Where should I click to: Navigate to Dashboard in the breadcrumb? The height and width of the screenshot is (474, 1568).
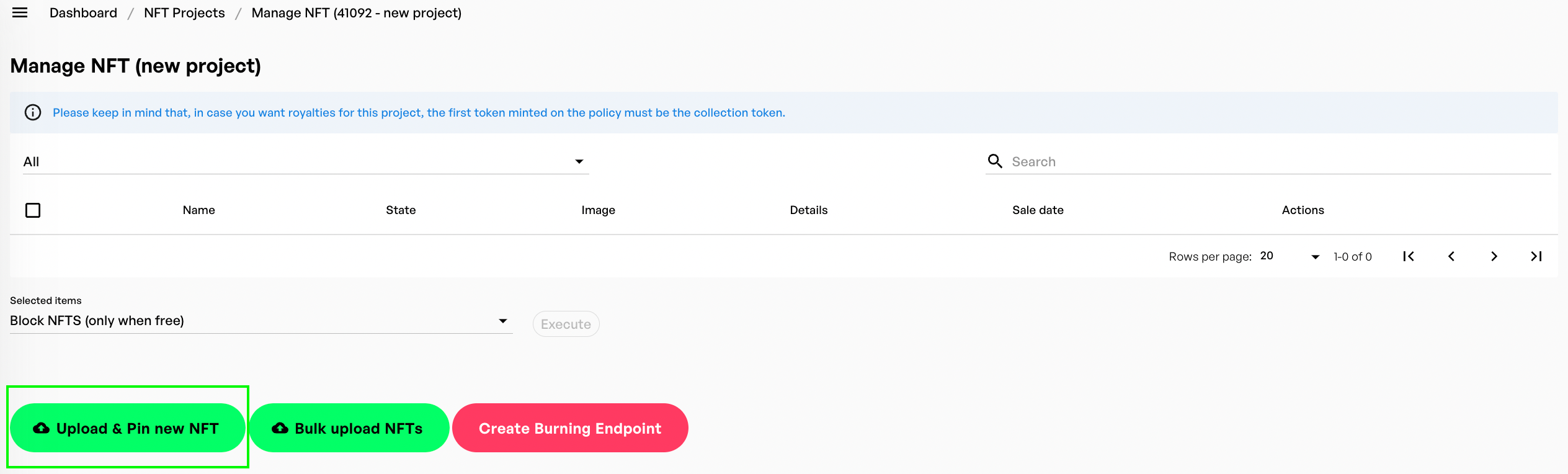pos(83,13)
